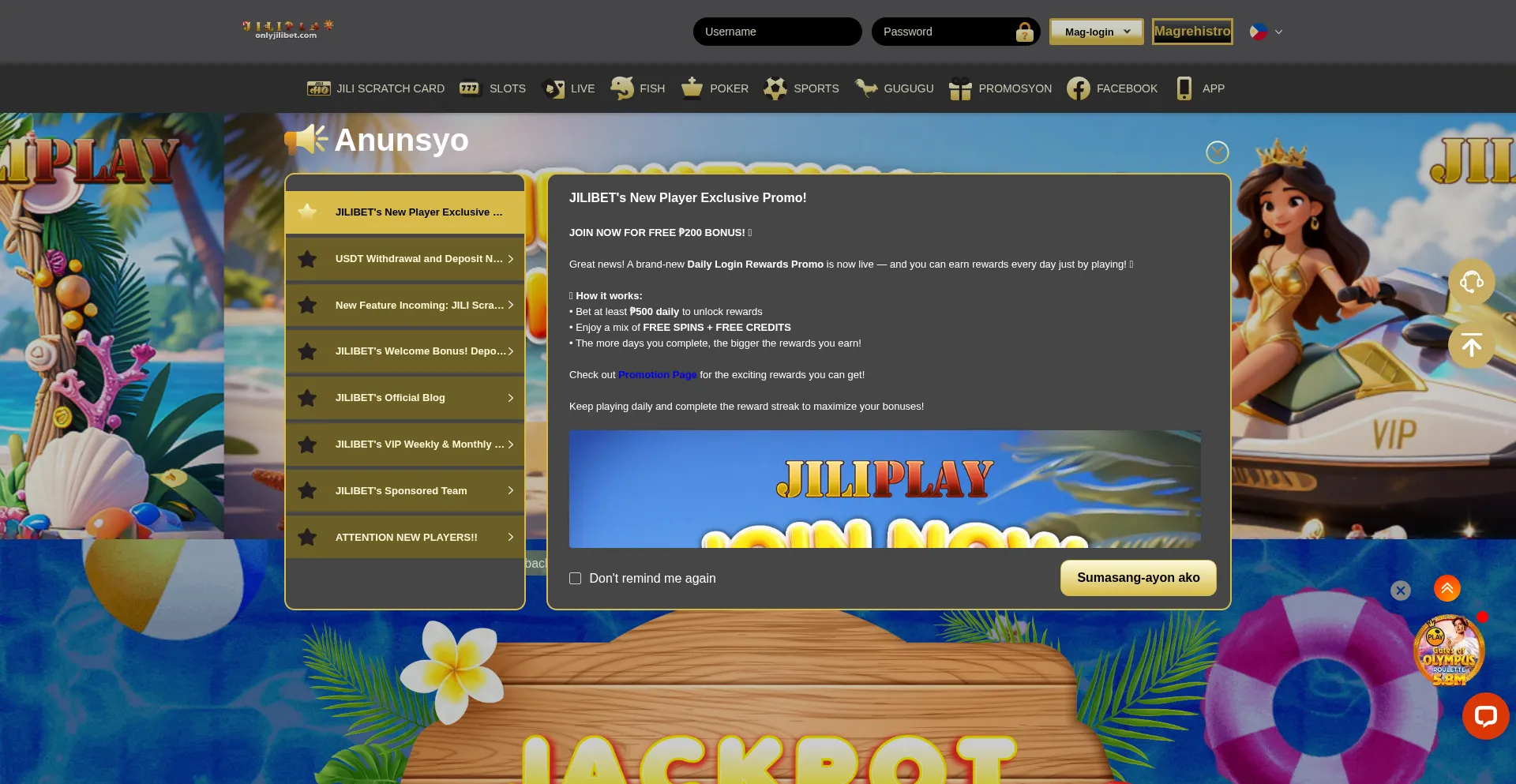Open the FISH menu item
This screenshot has width=1516, height=784.
638,88
